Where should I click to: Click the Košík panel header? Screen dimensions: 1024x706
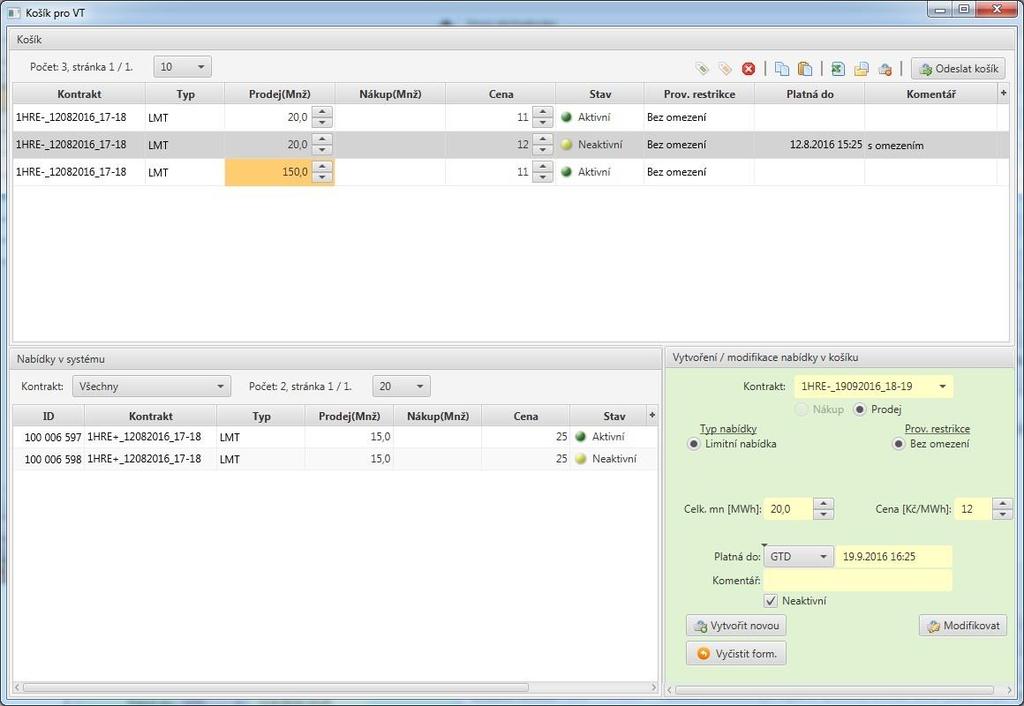(511, 39)
